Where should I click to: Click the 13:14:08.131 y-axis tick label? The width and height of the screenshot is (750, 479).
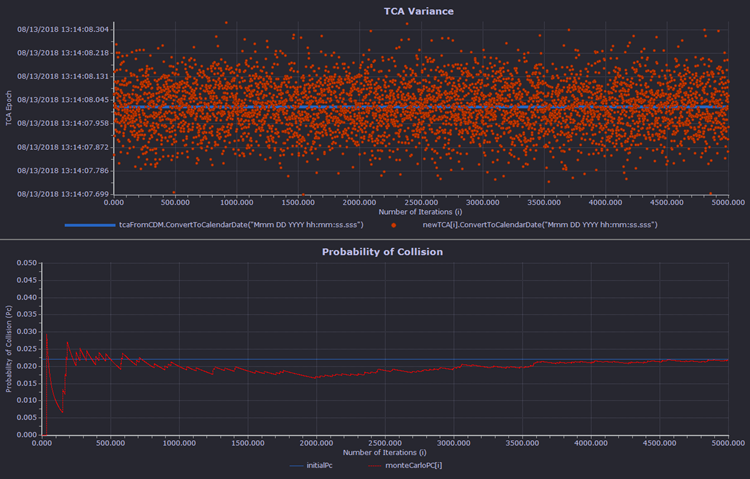click(x=63, y=76)
